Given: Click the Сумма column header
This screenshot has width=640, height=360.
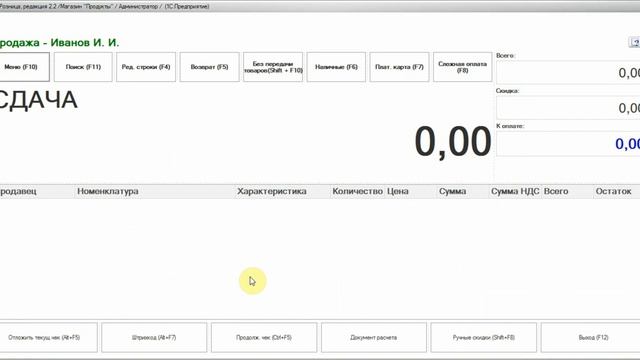Looking at the screenshot, I should coord(462,191).
